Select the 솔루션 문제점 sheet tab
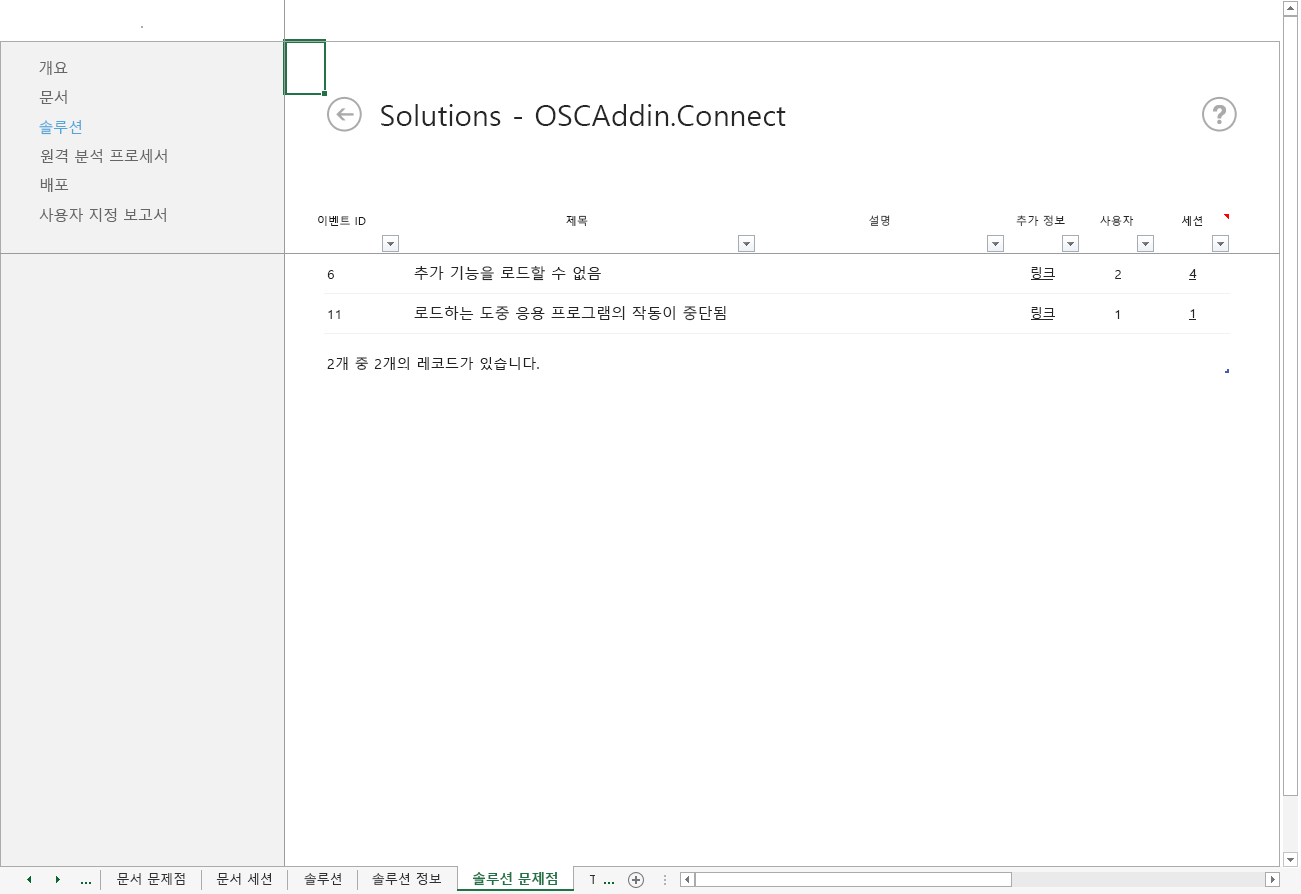The image size is (1301, 894). tap(515, 879)
